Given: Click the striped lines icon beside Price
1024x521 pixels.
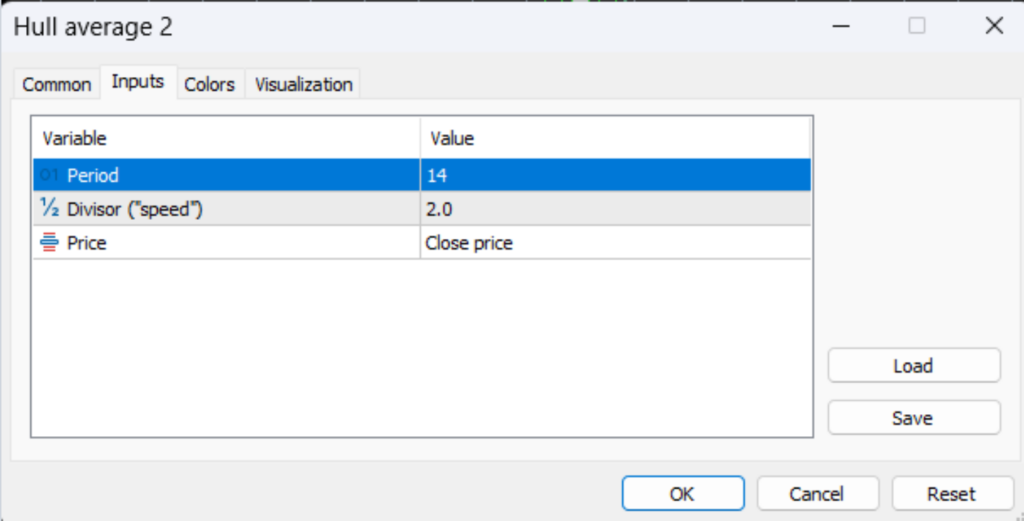Looking at the screenshot, I should coord(49,243).
